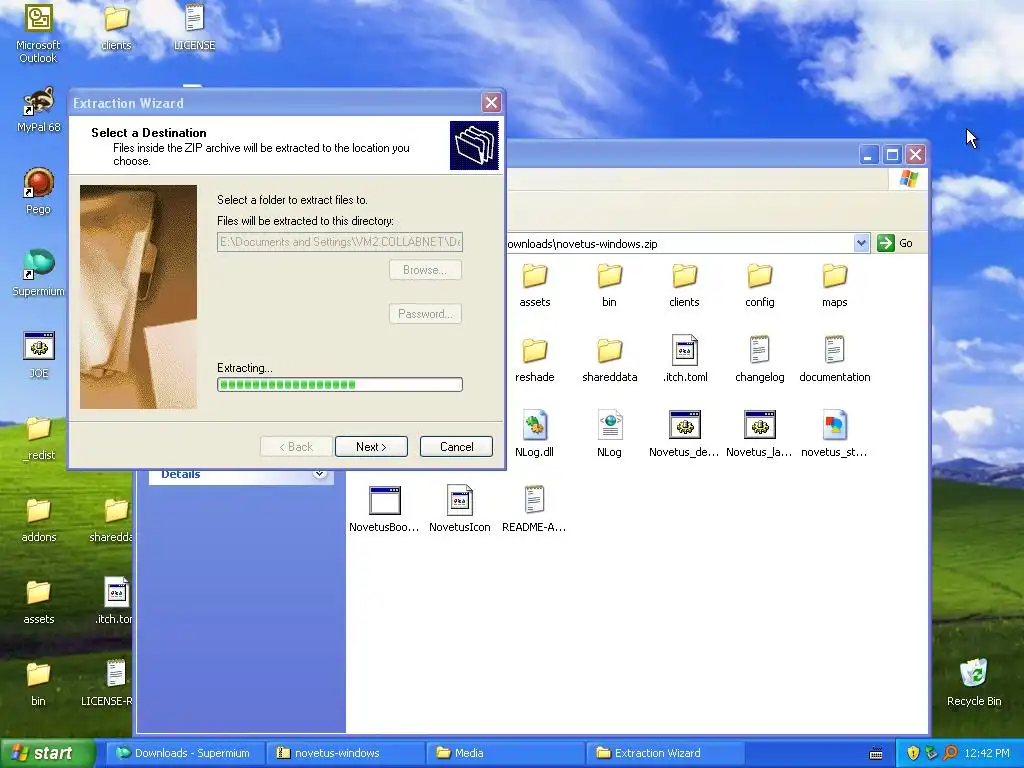
Task: Open the Start menu
Action: tap(47, 753)
